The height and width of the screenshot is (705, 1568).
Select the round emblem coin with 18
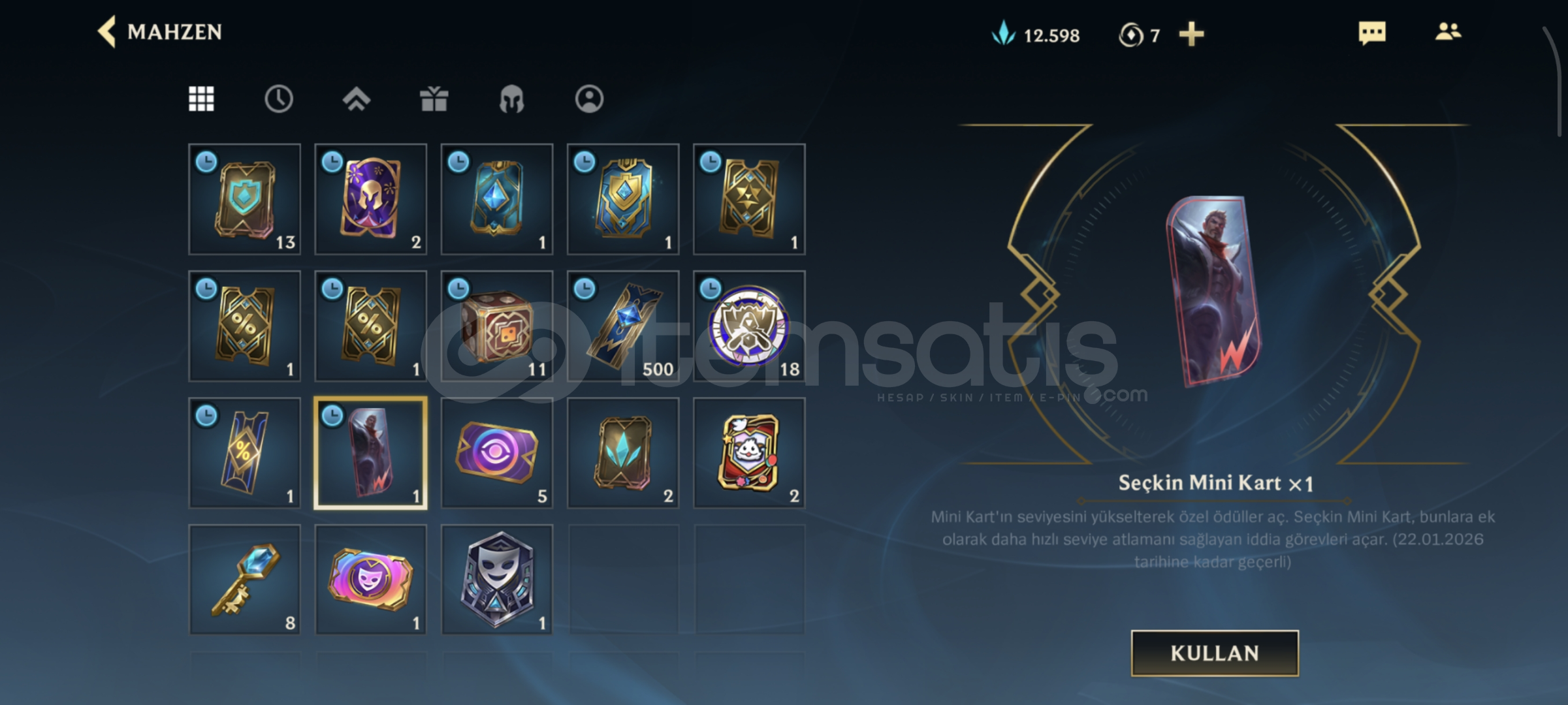point(749,326)
